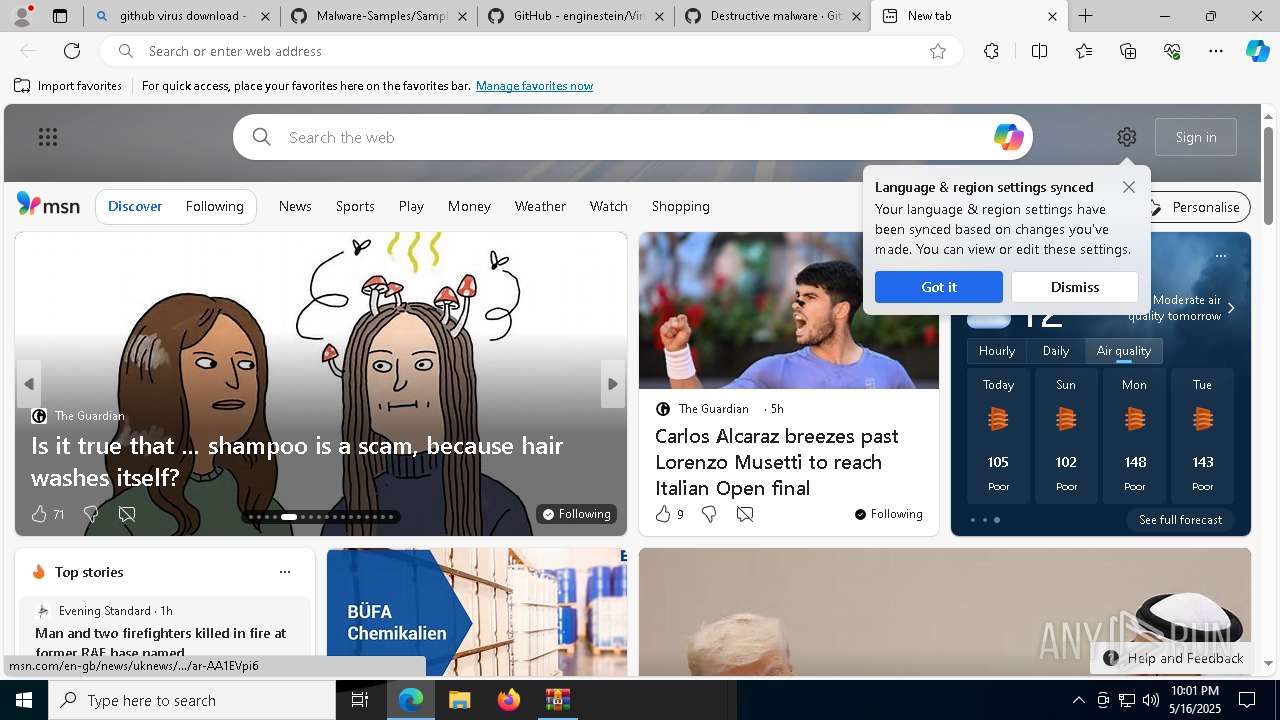Click the page vertical scrollbar thumb
1280x720 pixels.
point(1268,176)
